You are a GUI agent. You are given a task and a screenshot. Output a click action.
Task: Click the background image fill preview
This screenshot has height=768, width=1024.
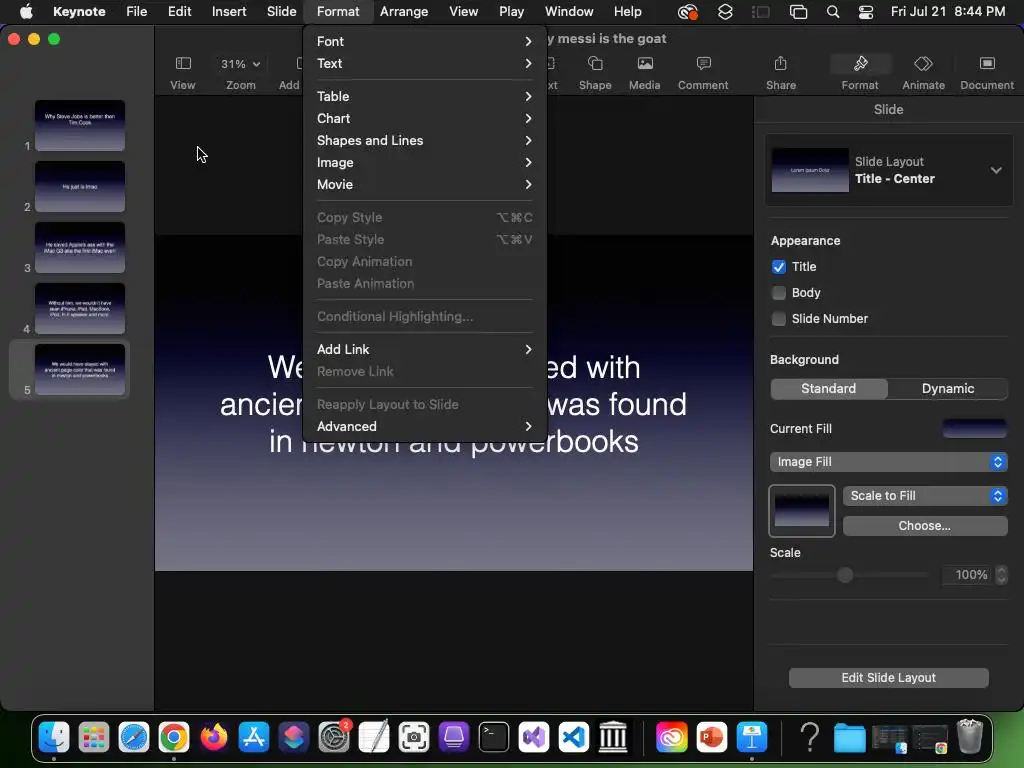[x=801, y=511]
